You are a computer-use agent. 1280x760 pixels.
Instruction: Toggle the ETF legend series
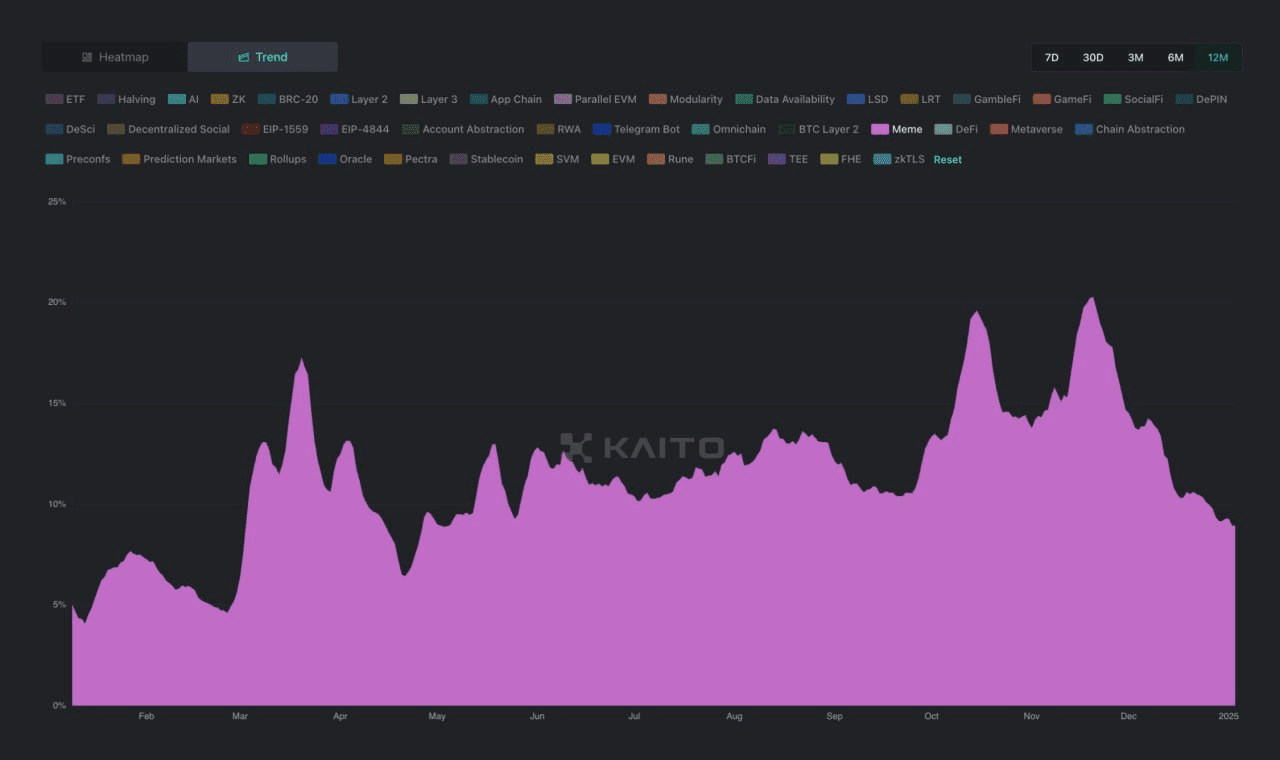click(66, 99)
